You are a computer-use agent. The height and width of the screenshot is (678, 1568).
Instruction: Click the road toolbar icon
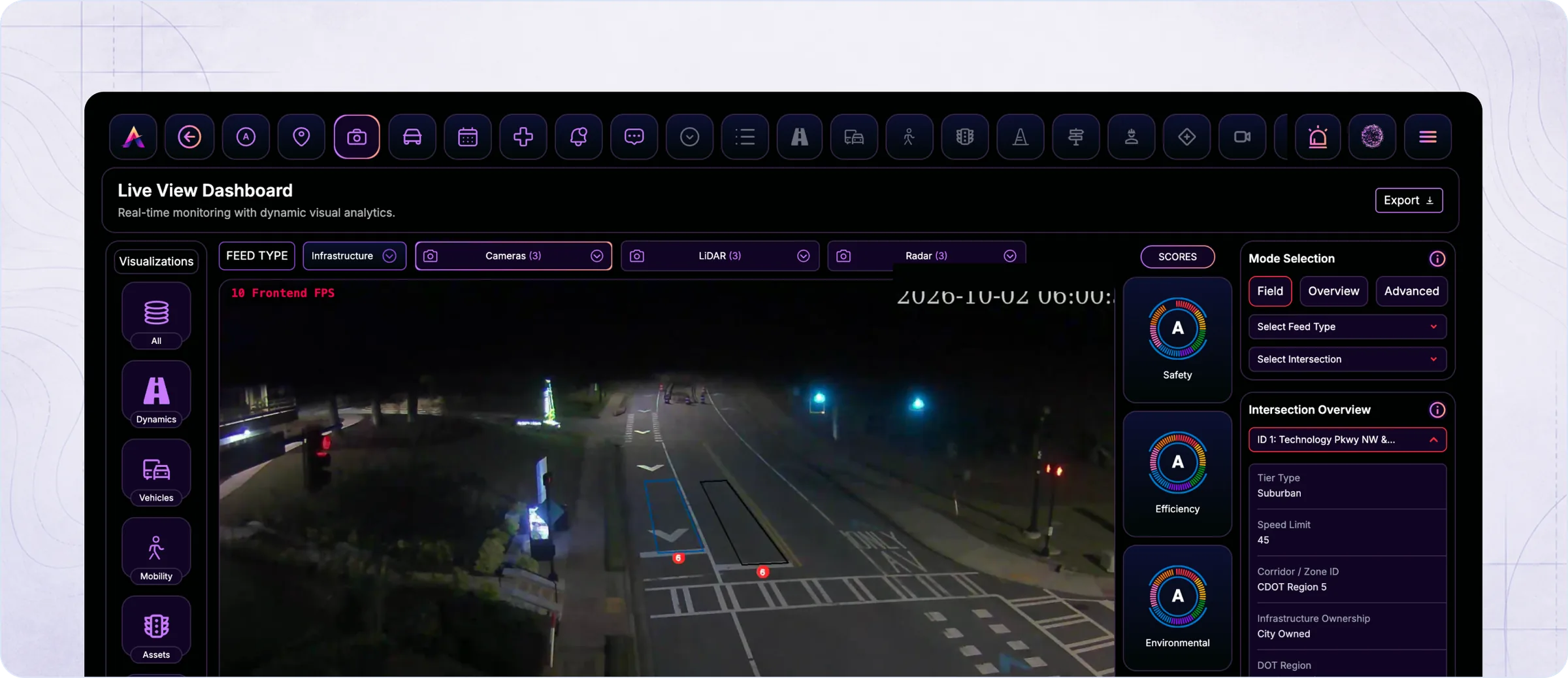pyautogui.click(x=800, y=137)
